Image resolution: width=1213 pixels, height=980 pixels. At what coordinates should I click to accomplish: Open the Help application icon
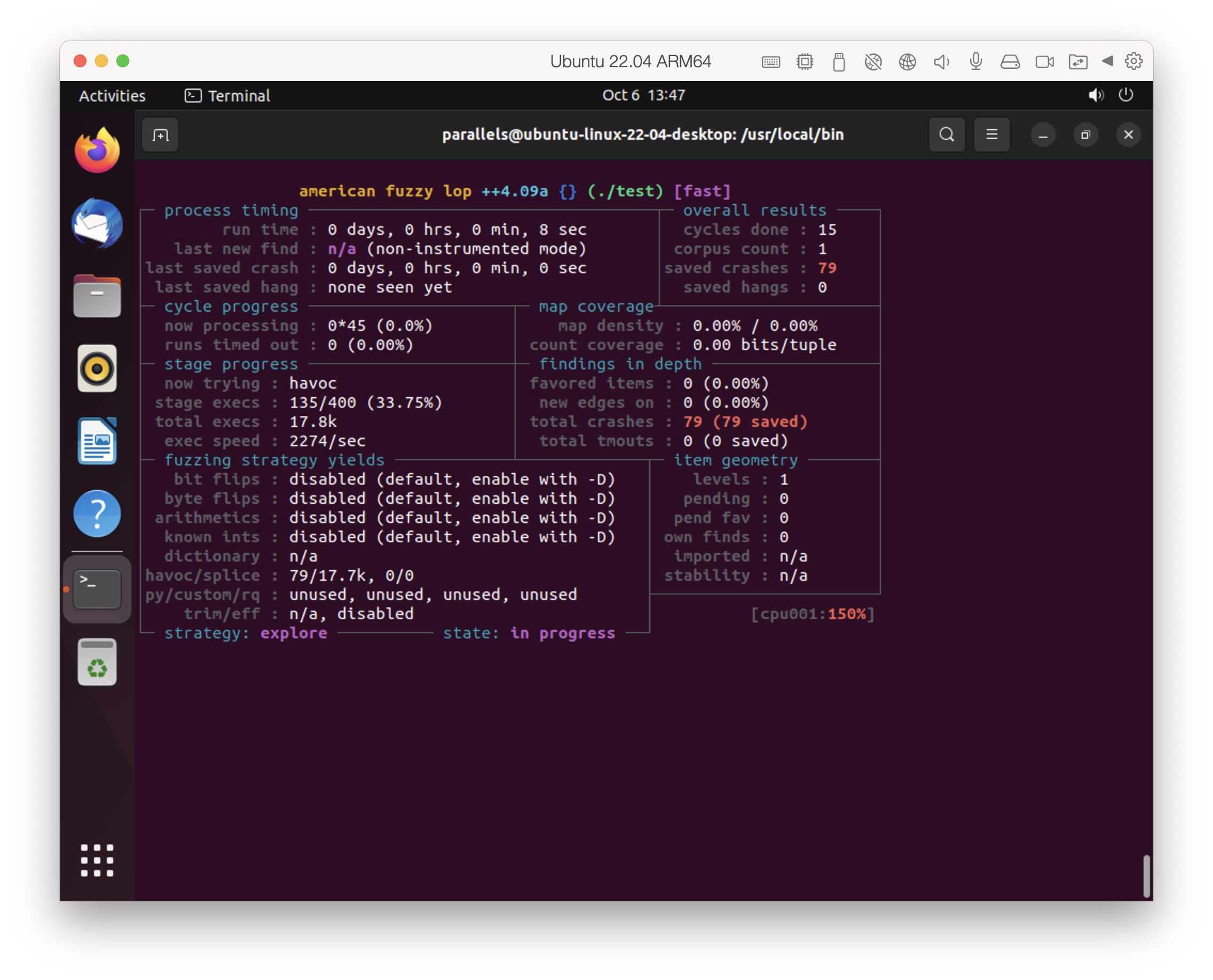point(97,513)
